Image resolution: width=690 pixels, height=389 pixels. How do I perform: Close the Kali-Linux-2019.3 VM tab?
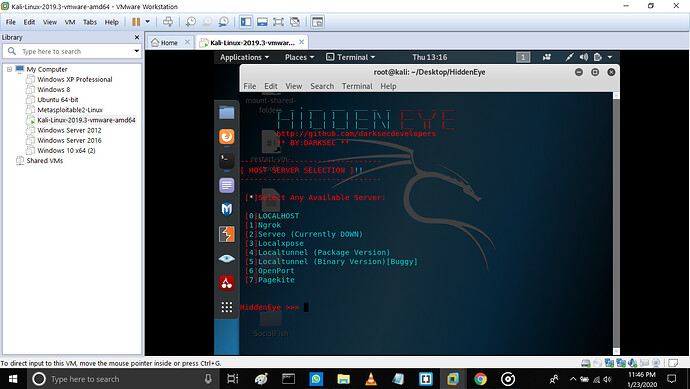[301, 42]
